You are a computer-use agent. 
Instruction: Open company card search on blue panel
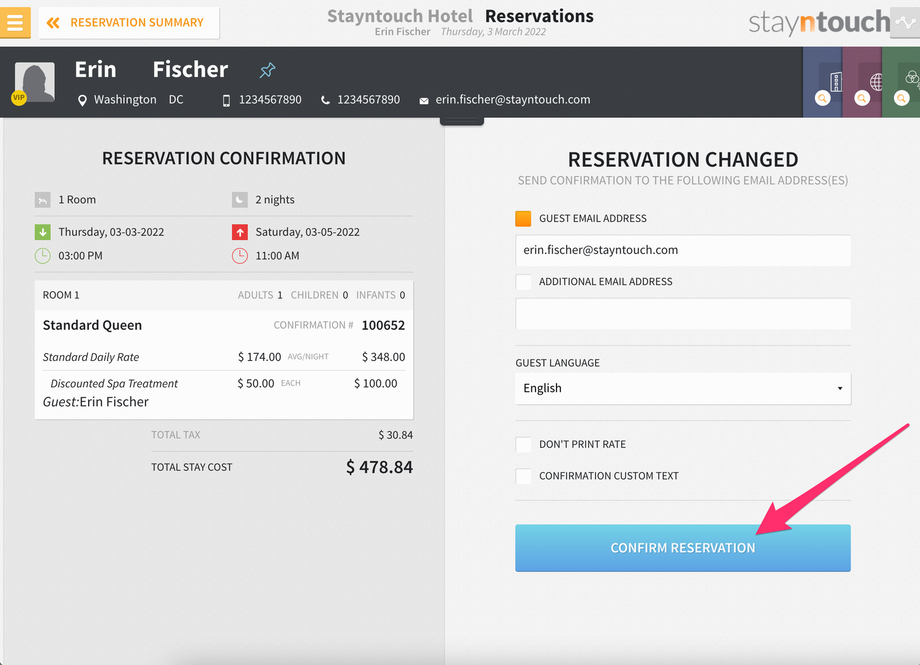coord(823,99)
